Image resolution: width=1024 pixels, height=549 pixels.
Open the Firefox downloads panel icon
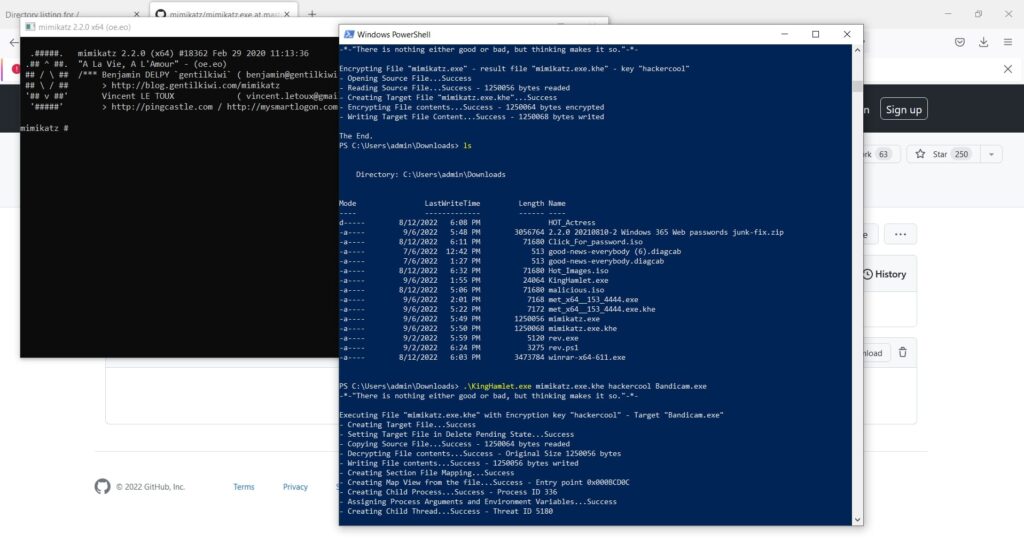(x=984, y=42)
